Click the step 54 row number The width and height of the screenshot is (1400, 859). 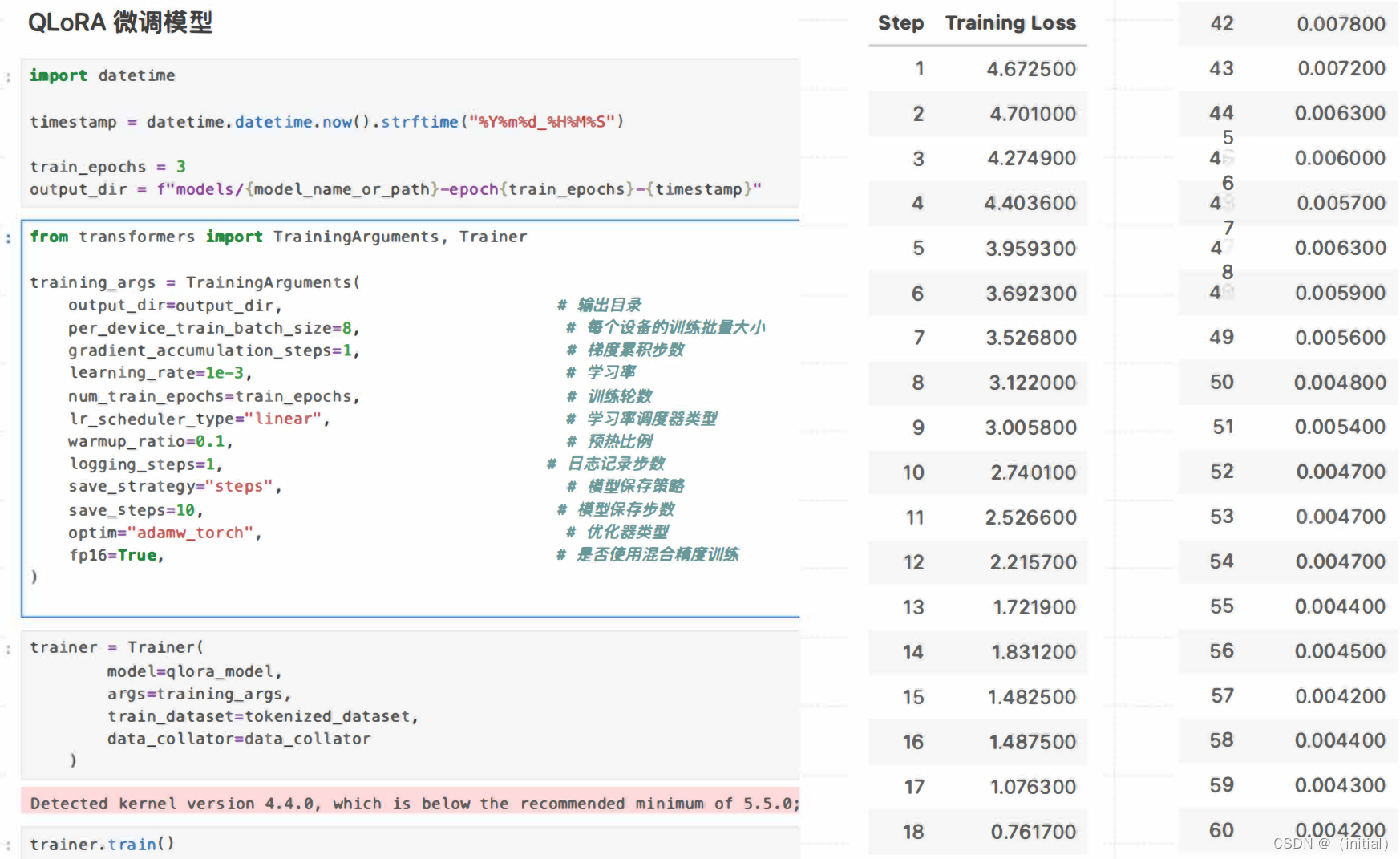[1222, 561]
